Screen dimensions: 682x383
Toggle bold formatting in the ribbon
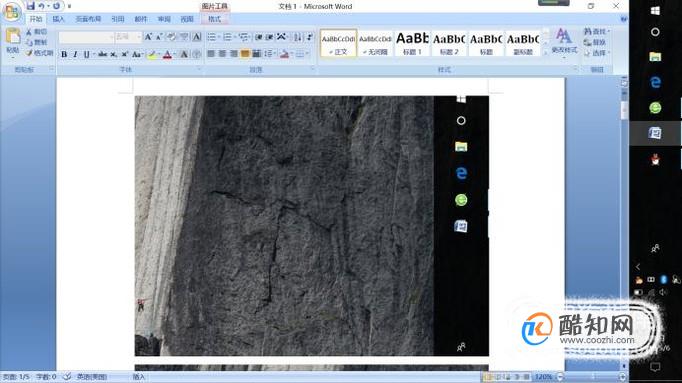[64, 54]
